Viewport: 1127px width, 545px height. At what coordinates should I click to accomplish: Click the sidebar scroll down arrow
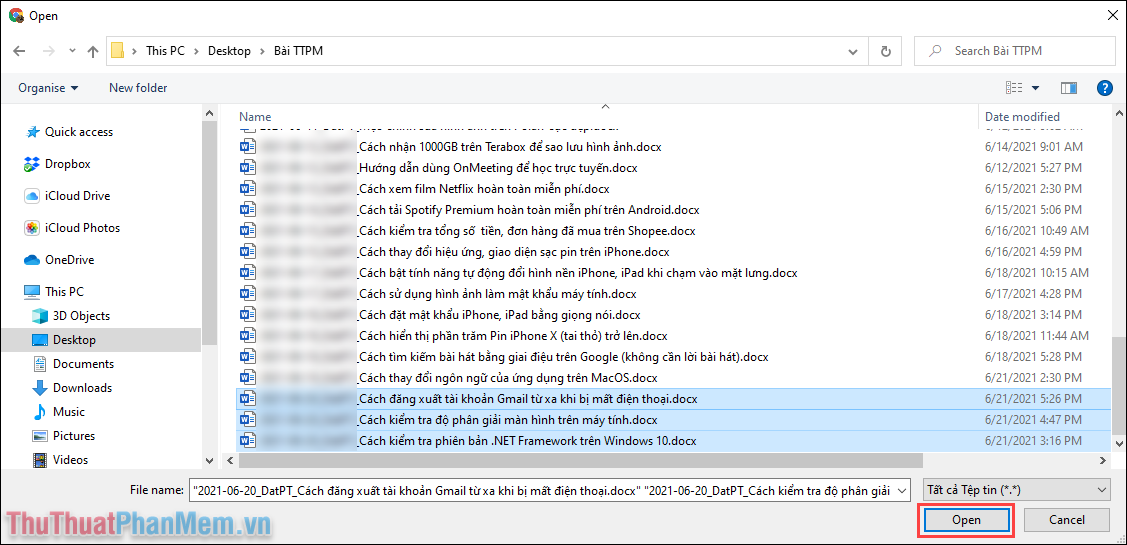(209, 460)
